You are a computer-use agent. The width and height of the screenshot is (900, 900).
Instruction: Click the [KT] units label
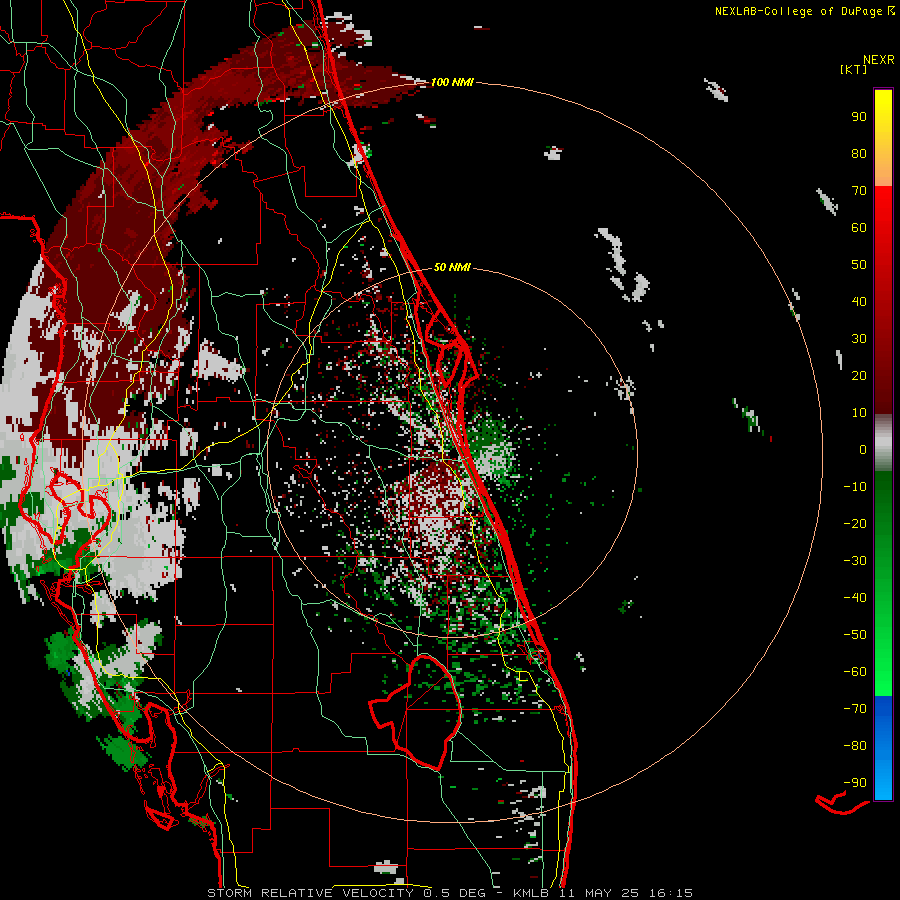(x=854, y=69)
